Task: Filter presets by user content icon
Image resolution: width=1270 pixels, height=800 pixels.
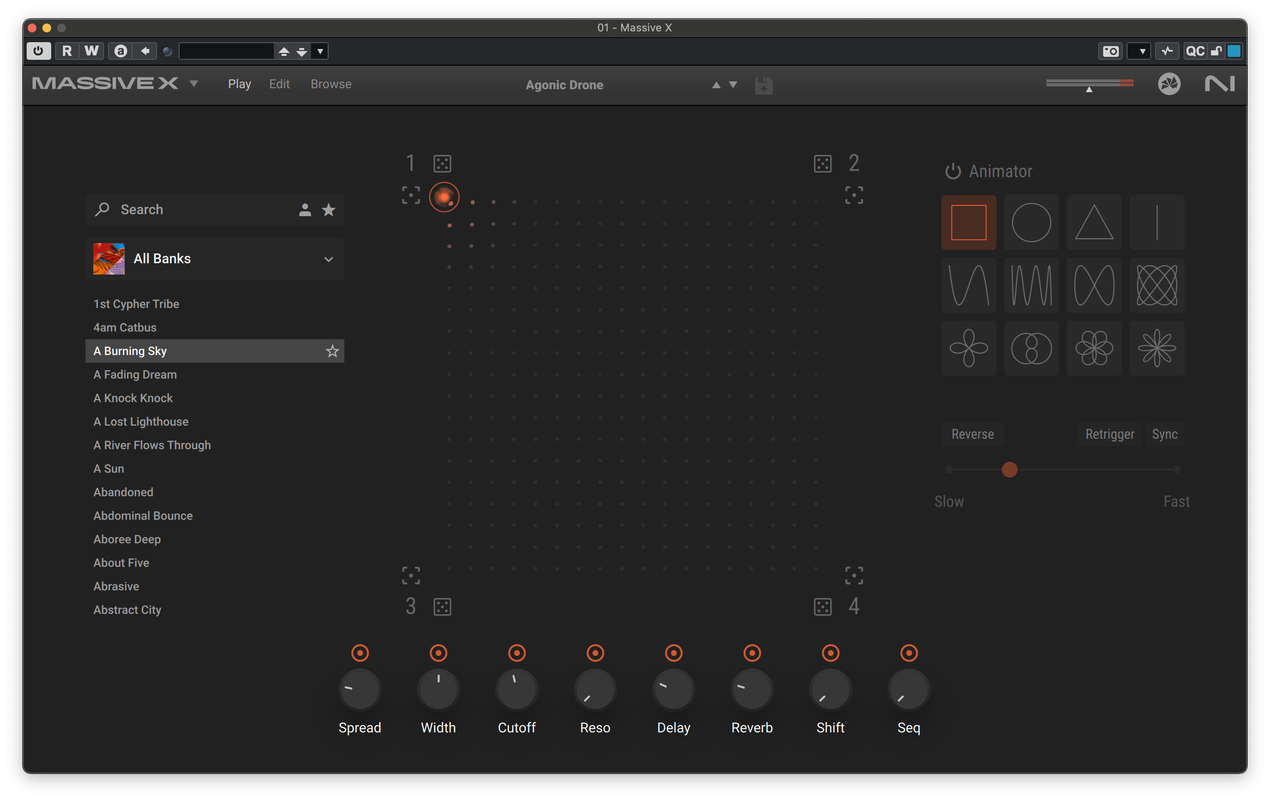Action: pyautogui.click(x=305, y=210)
